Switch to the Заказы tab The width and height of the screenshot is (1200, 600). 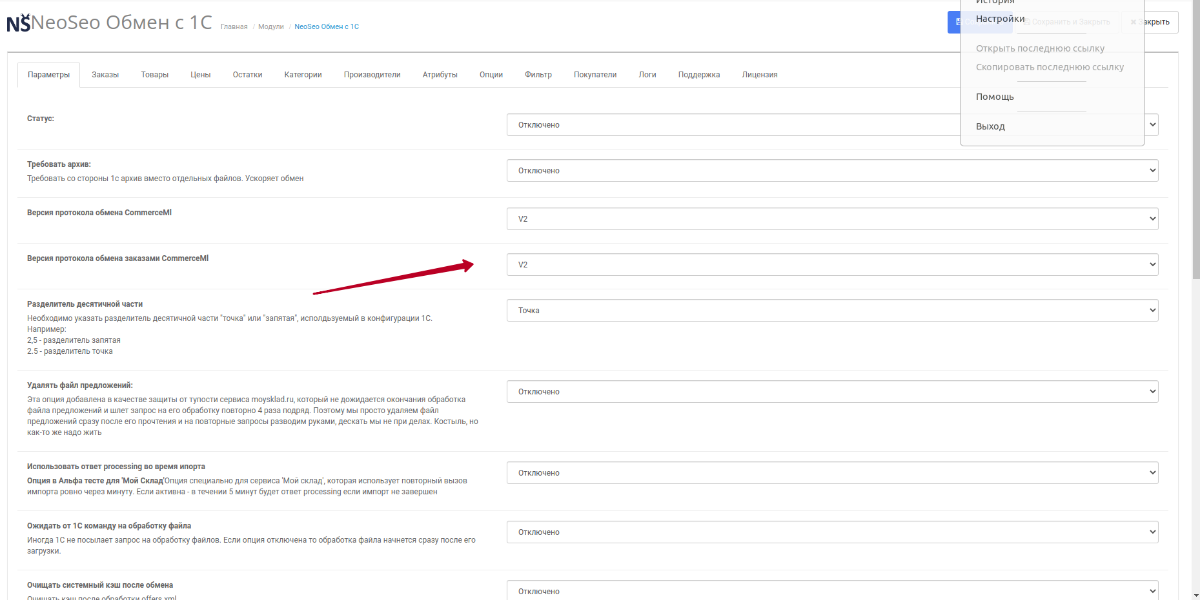105,75
